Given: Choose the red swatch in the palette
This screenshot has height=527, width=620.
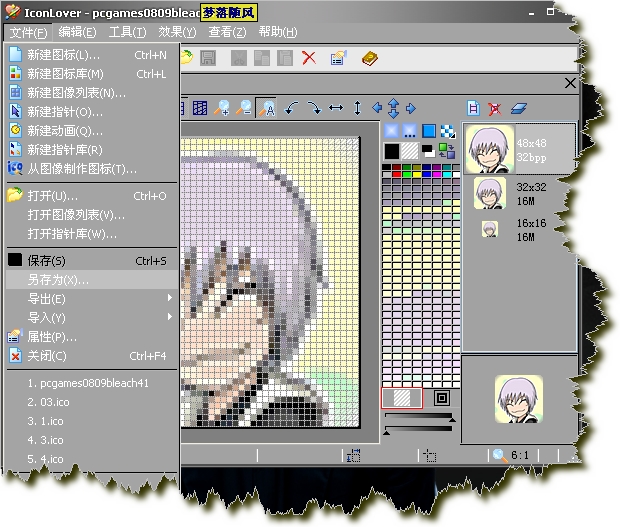Looking at the screenshot, I should (397, 174).
